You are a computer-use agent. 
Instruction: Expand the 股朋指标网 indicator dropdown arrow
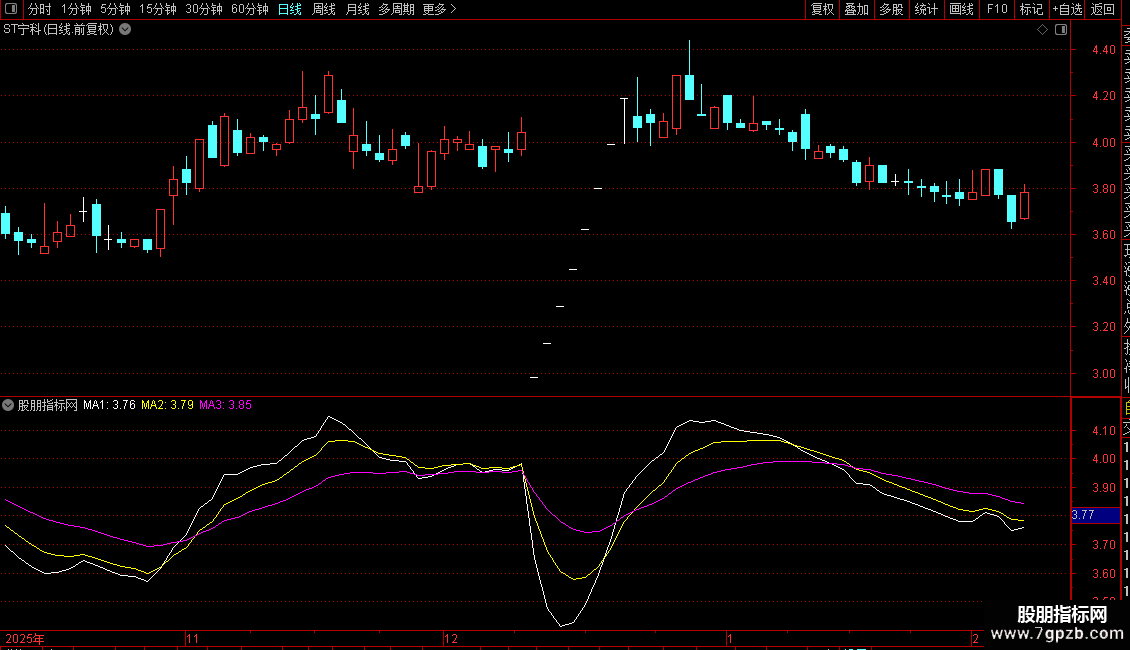(9, 405)
